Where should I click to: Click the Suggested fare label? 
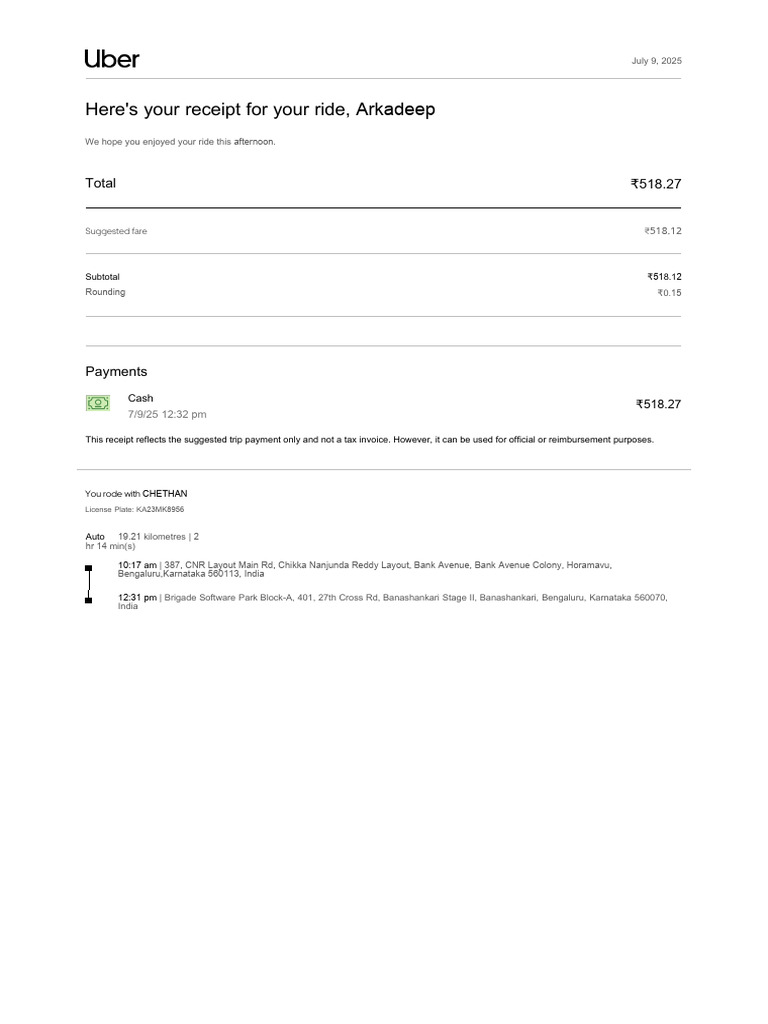116,231
